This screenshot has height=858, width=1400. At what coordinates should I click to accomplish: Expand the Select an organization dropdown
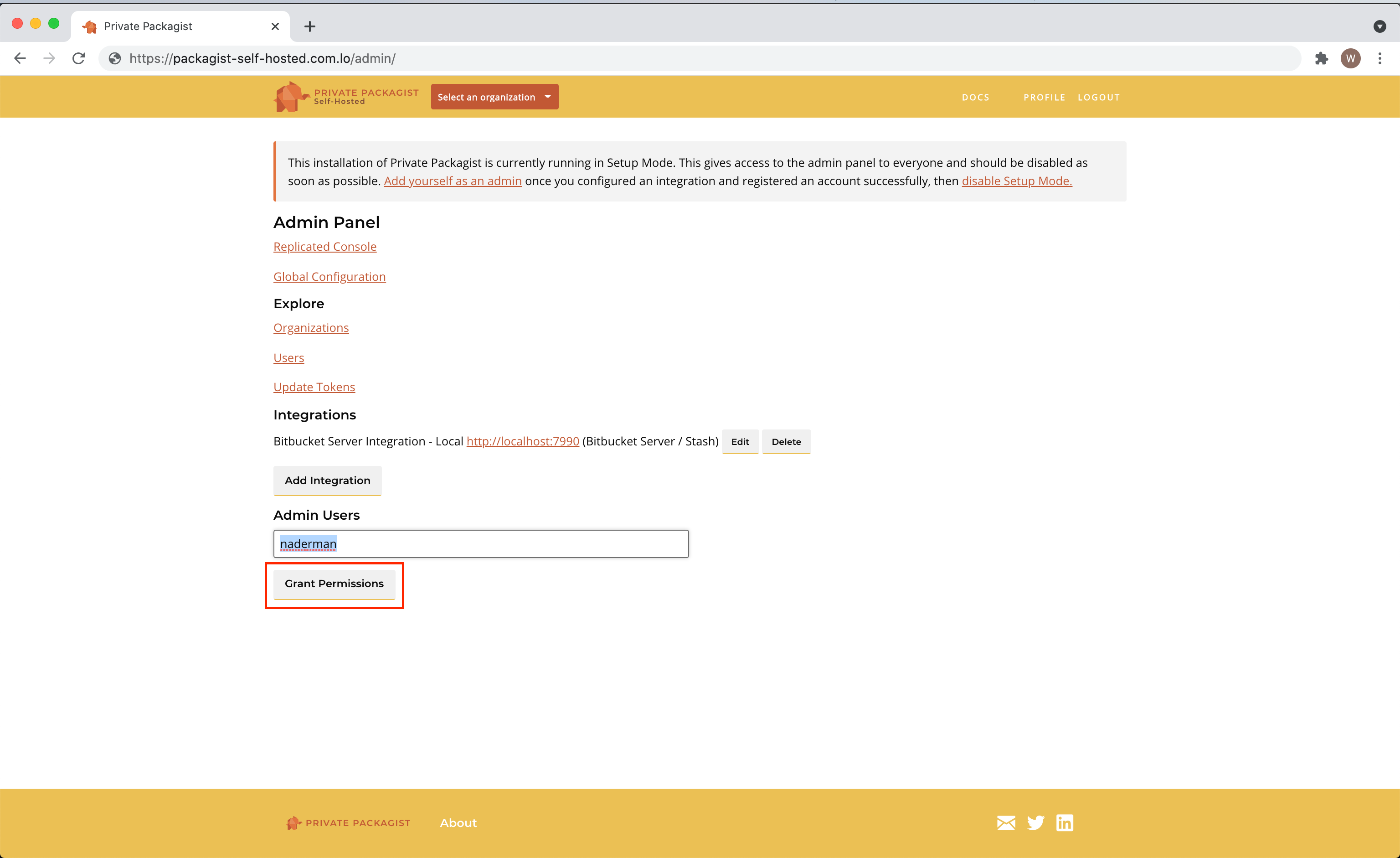coord(494,97)
